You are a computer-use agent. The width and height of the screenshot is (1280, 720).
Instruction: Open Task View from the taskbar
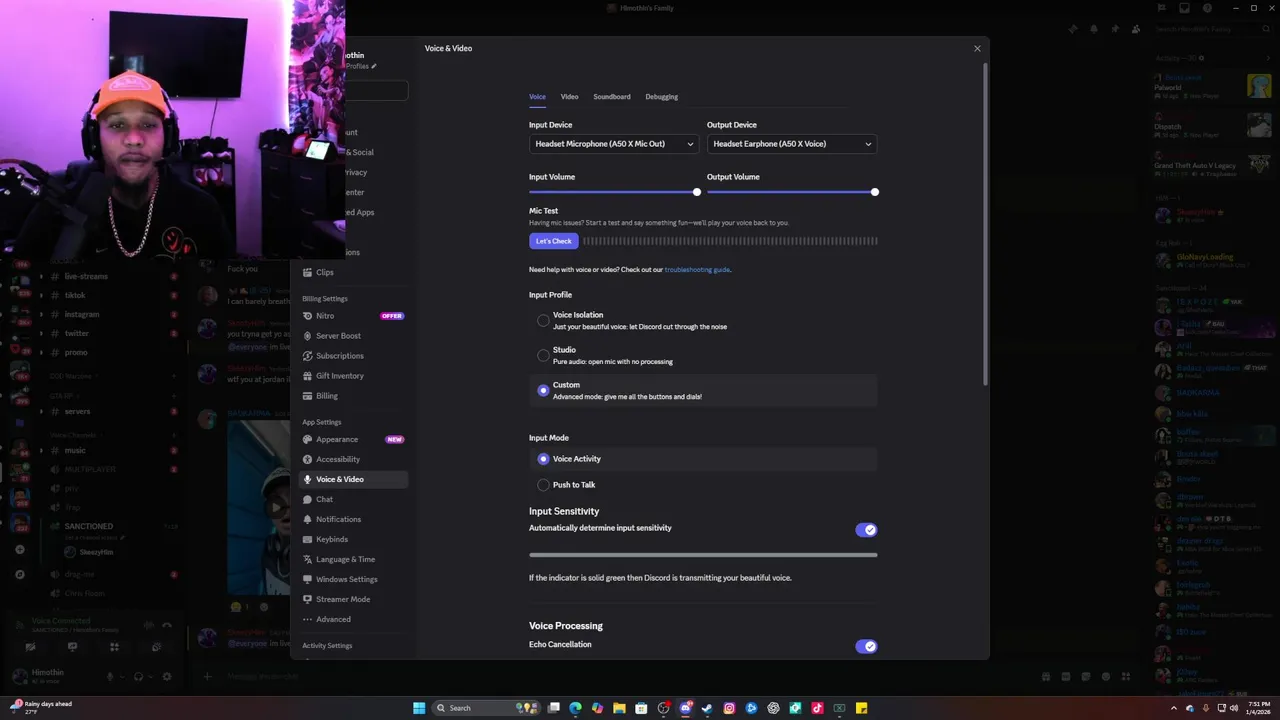(553, 708)
